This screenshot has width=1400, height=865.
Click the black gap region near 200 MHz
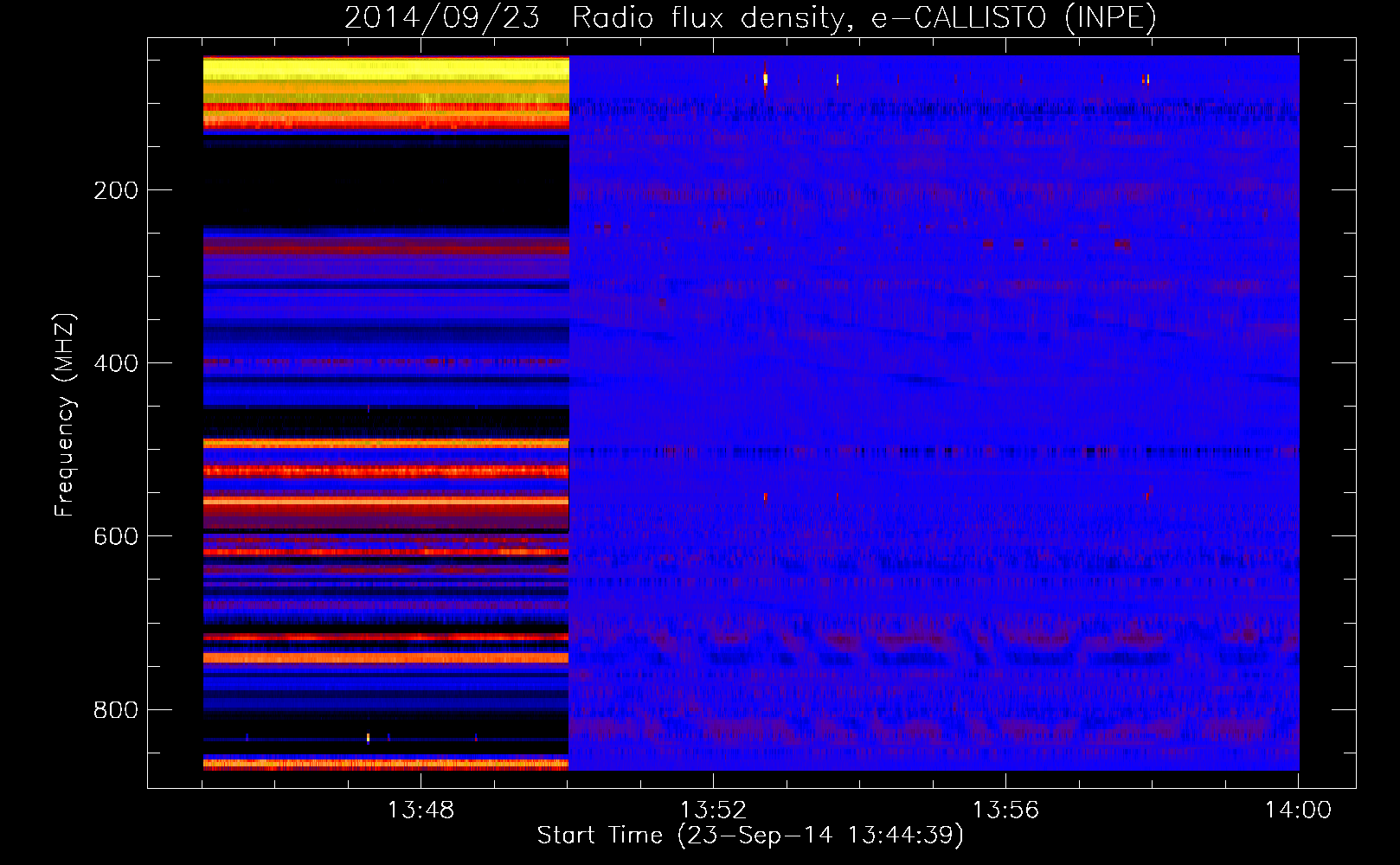(x=386, y=188)
